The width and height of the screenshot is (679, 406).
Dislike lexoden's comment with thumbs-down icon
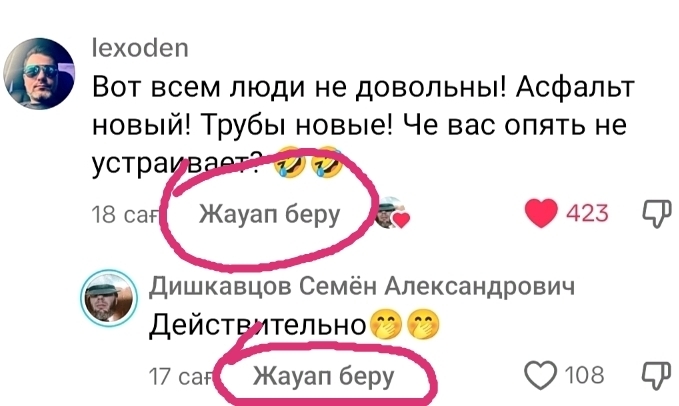655,213
